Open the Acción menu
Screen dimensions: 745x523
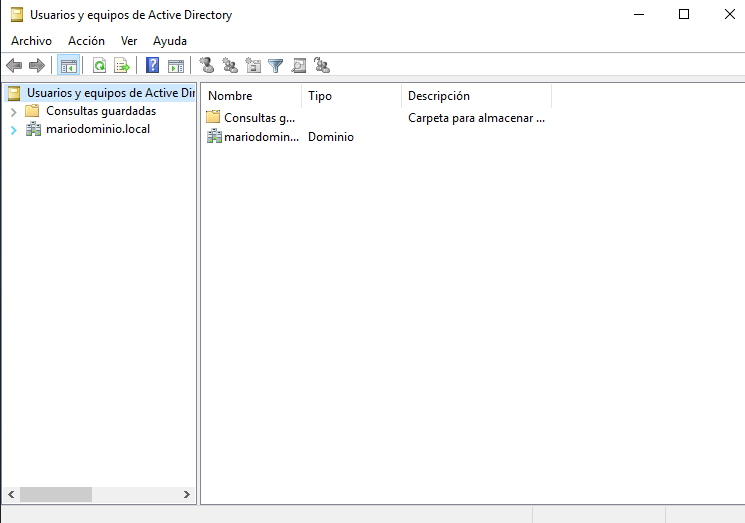86,41
